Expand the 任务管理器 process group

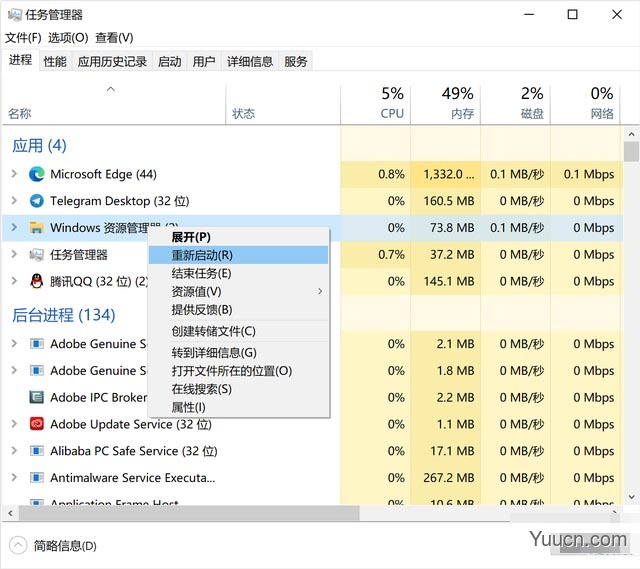tap(14, 254)
